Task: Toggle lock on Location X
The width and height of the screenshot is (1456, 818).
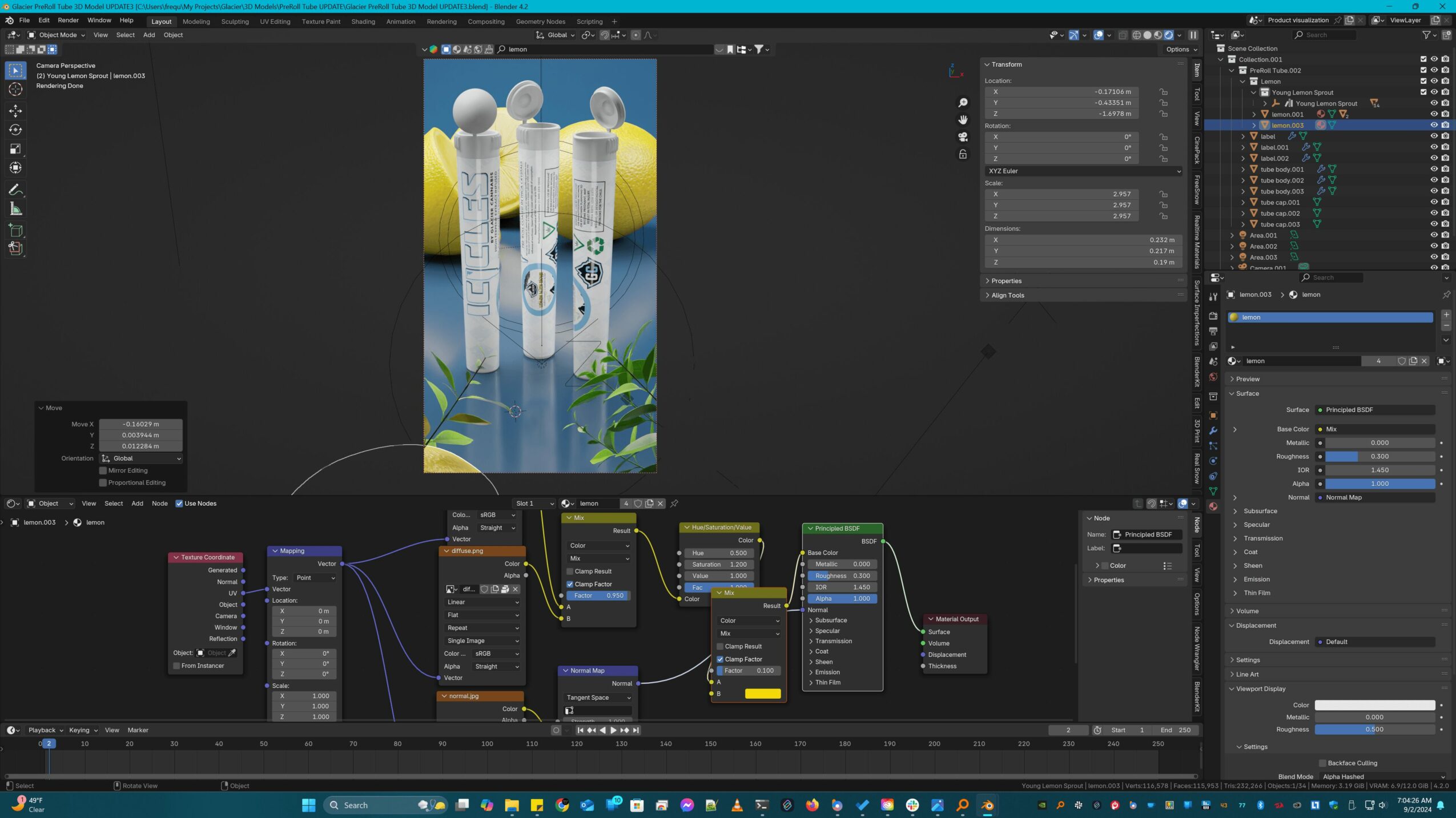Action: click(1163, 92)
